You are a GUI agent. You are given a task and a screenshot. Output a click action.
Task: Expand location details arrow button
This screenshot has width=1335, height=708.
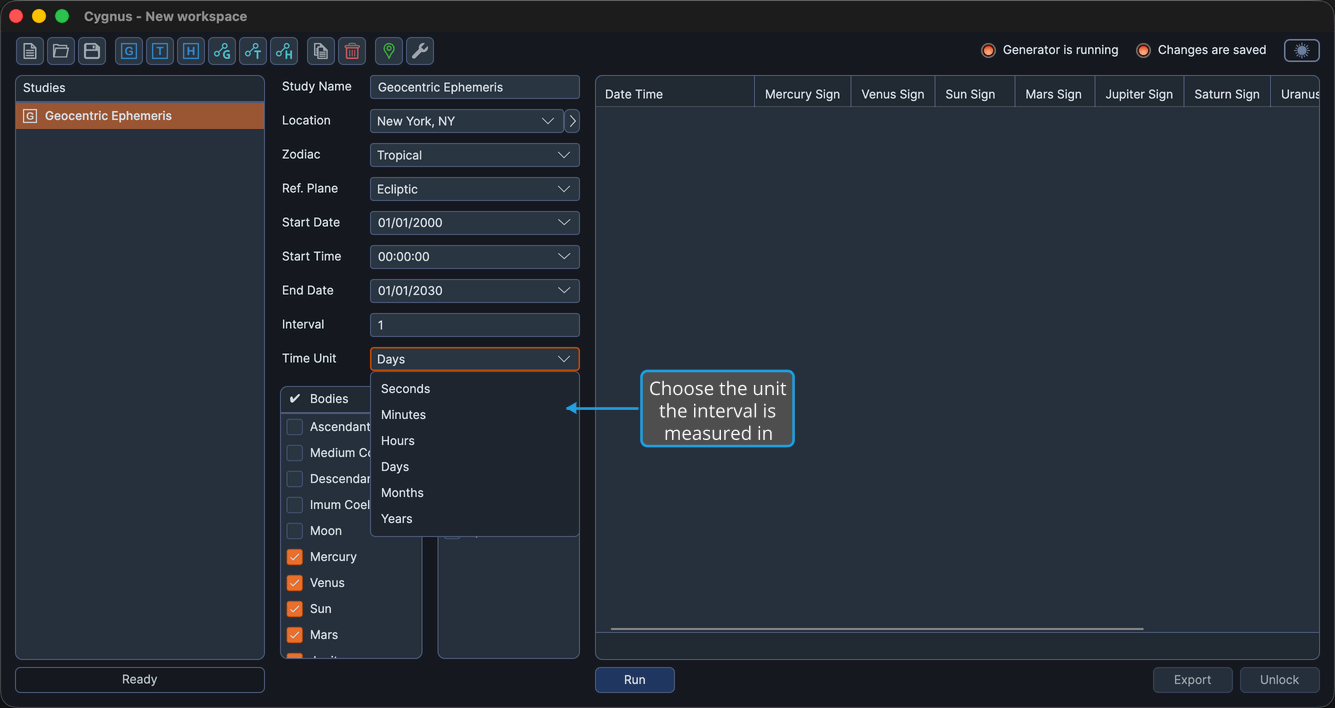[572, 121]
